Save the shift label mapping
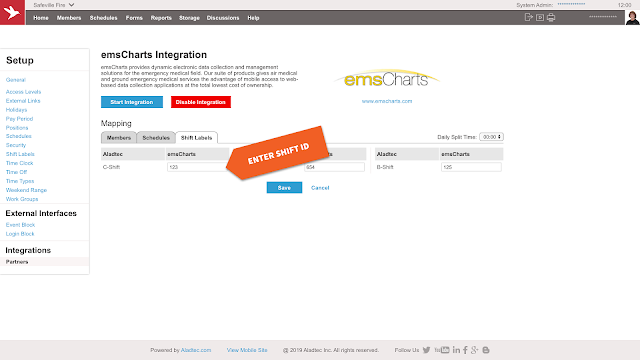 coord(284,188)
